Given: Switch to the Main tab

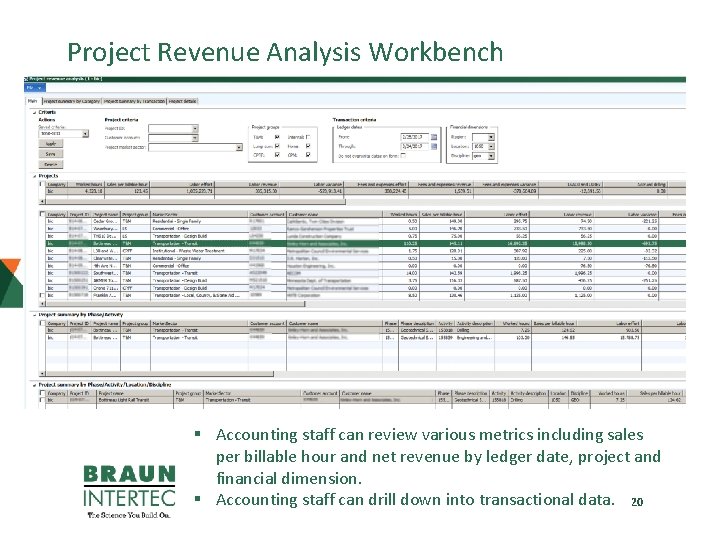Looking at the screenshot, I should pyautogui.click(x=33, y=101).
